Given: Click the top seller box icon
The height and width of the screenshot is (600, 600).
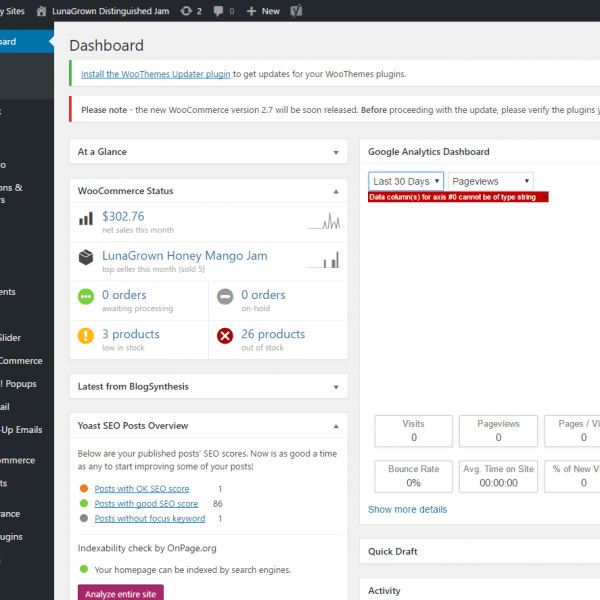Looking at the screenshot, I should pos(86,257).
